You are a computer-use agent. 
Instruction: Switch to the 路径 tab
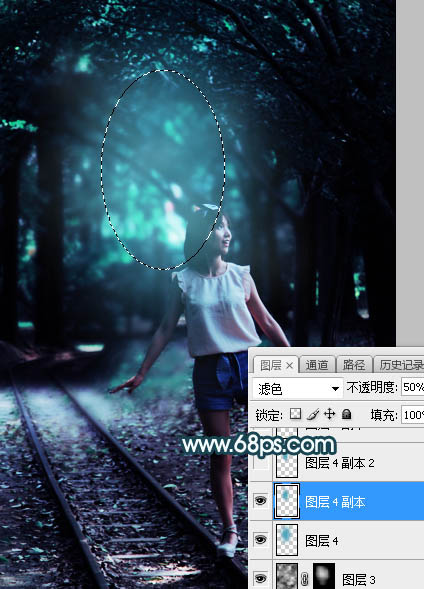pos(354,365)
